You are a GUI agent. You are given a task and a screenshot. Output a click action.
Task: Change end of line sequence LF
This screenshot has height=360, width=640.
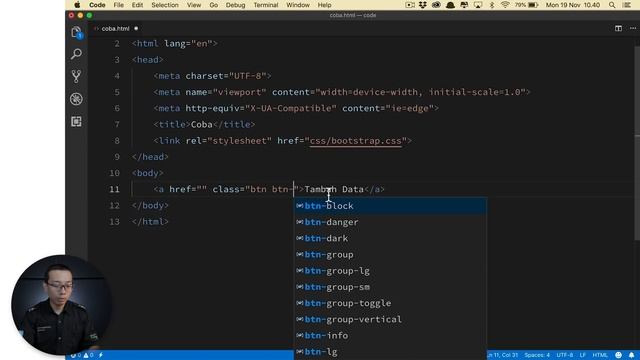(583, 355)
